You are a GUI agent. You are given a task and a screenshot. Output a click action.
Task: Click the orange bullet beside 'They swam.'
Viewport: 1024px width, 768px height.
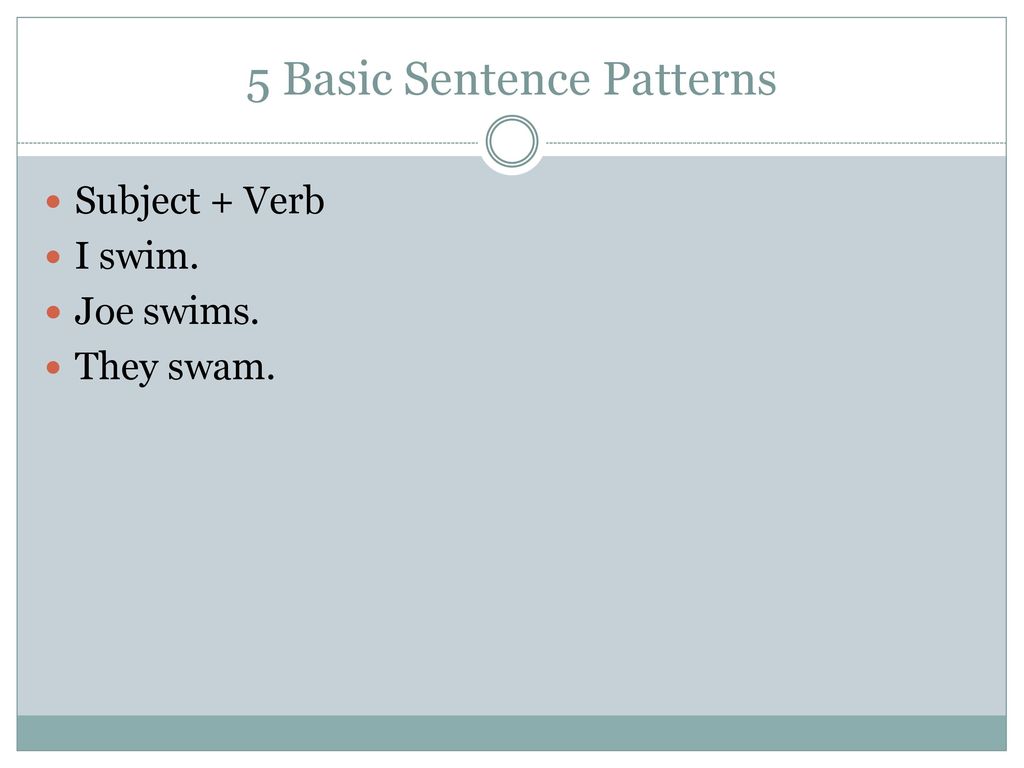point(54,368)
